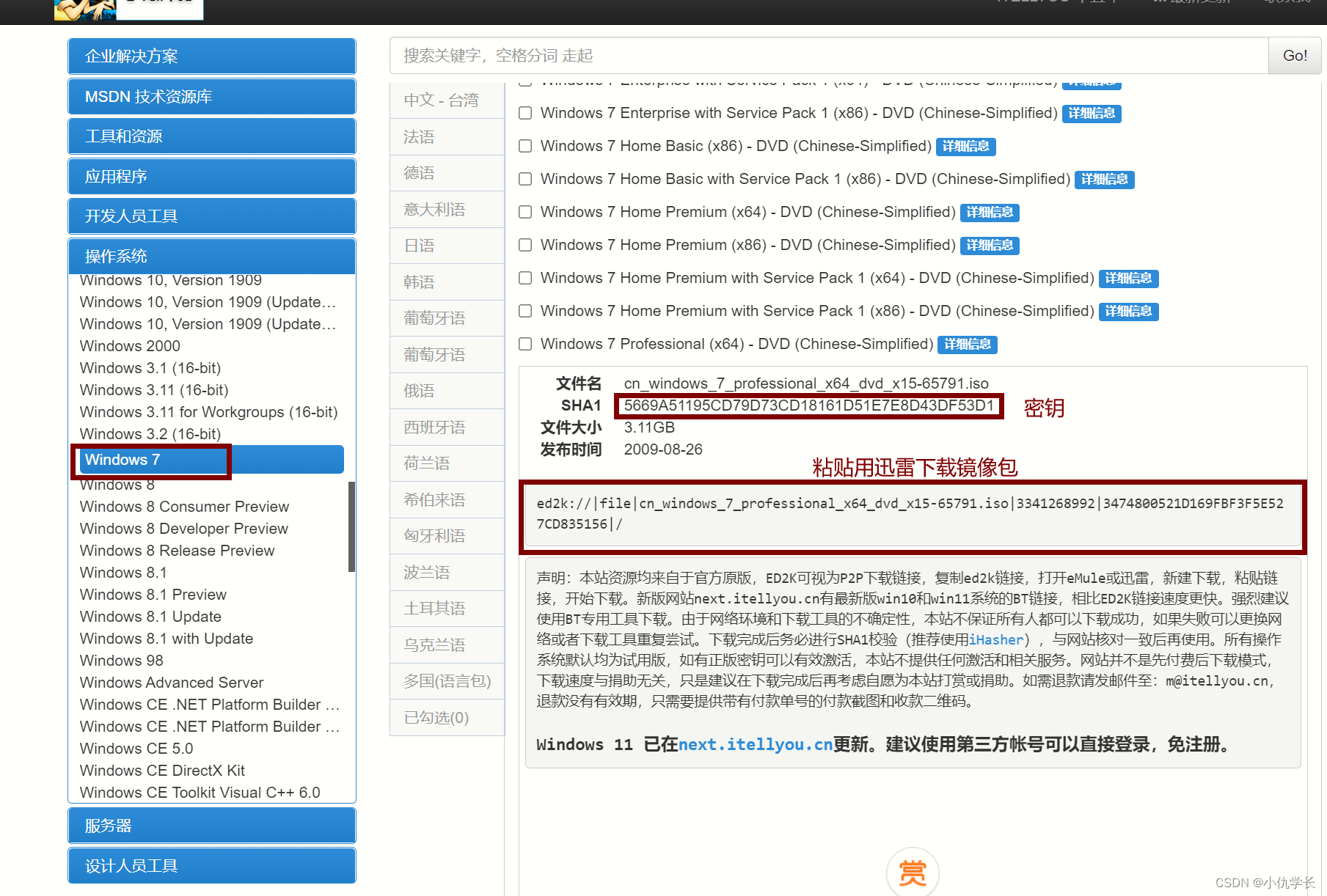Click the ed2k download link text box
The image size is (1327, 896).
point(913,517)
